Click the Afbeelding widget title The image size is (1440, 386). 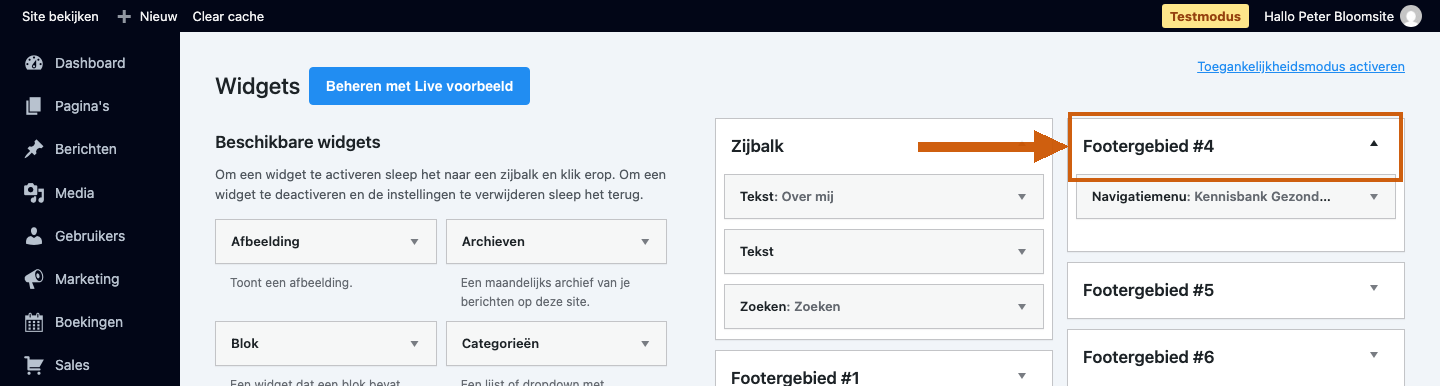[x=265, y=241]
